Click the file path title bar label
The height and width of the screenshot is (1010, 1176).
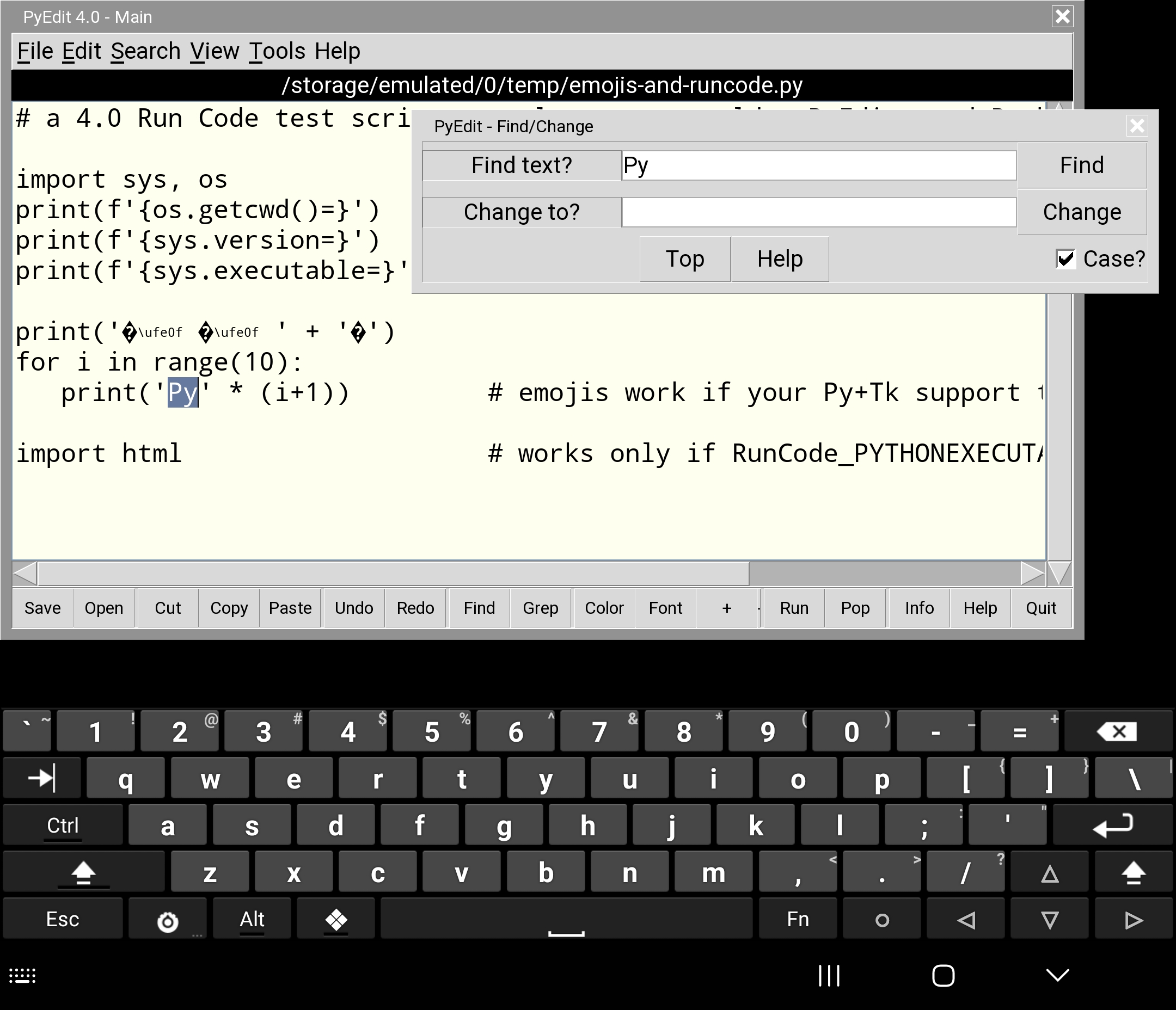point(542,85)
